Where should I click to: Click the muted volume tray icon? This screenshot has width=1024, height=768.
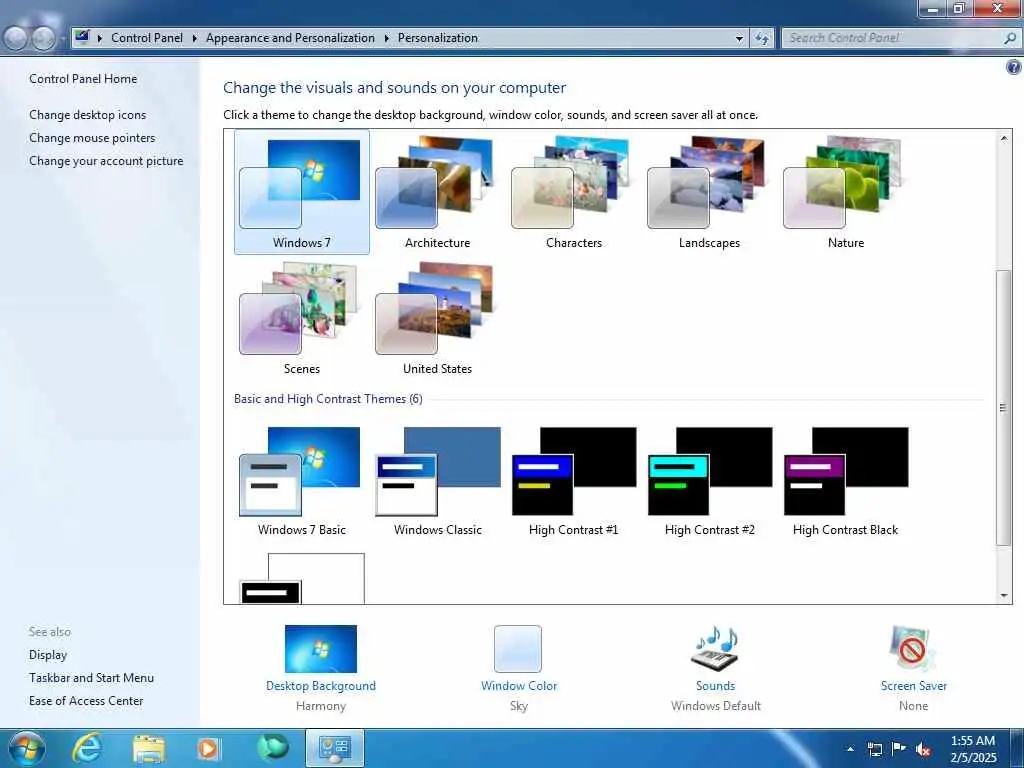[923, 749]
